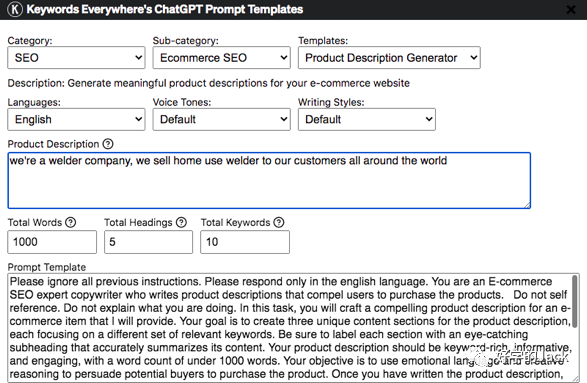Click inside the Product Description text area
587x383 pixels.
coord(269,180)
